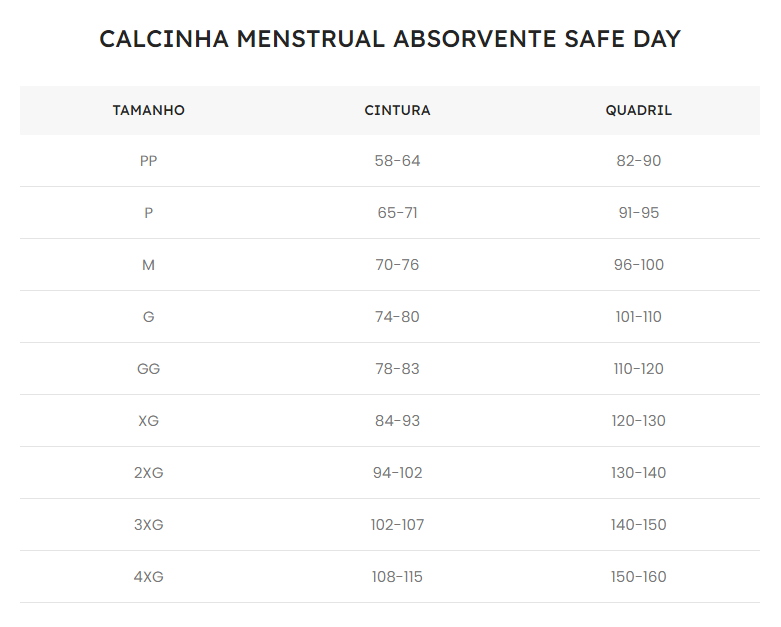Viewport: 781px width, 627px height.
Task: Click waist value 108-115
Action: pos(397,577)
